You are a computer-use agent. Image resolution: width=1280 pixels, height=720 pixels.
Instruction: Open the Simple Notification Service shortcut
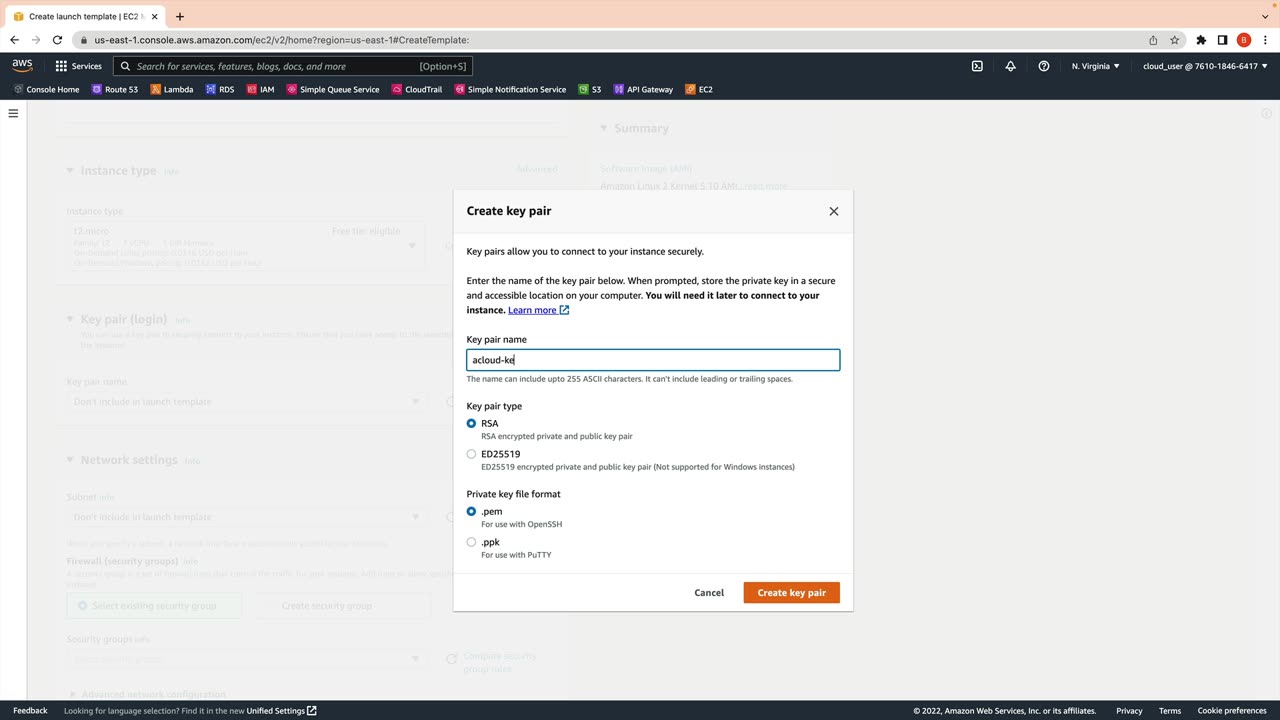pyautogui.click(x=510, y=89)
